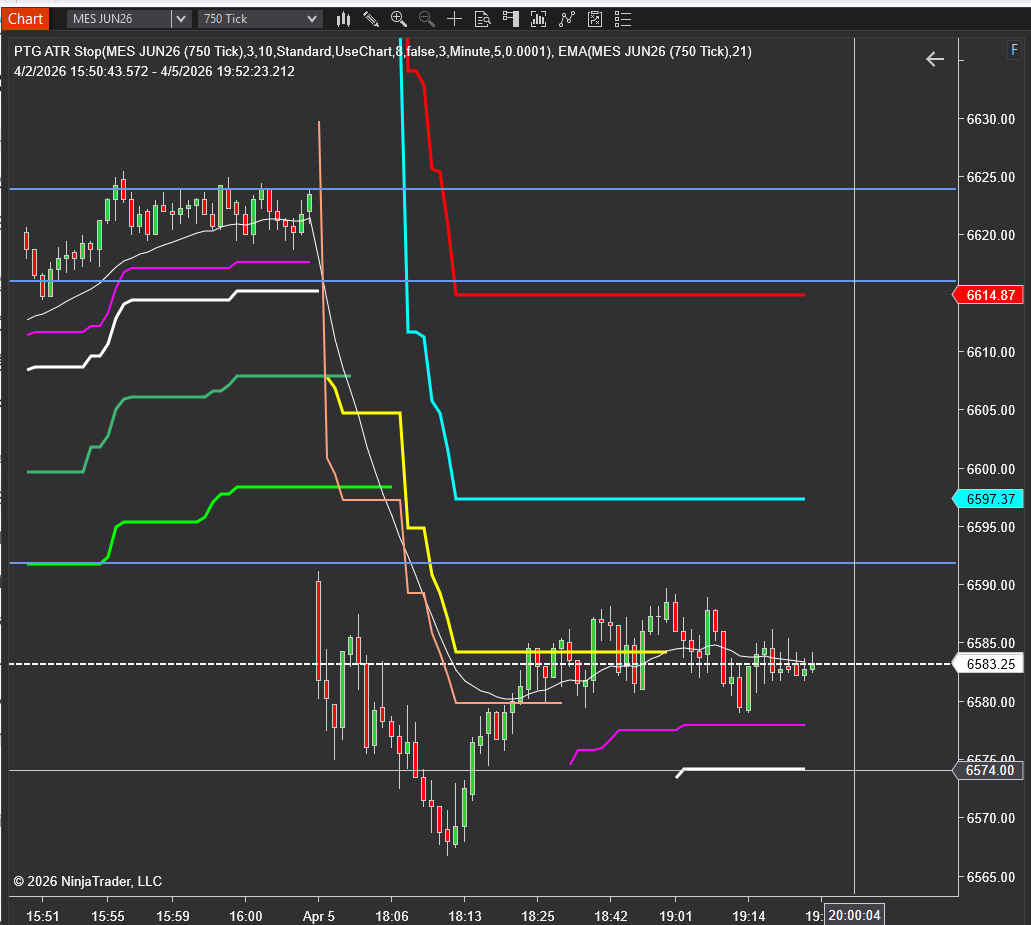Open the bar type candlestick icon

pyautogui.click(x=343, y=19)
